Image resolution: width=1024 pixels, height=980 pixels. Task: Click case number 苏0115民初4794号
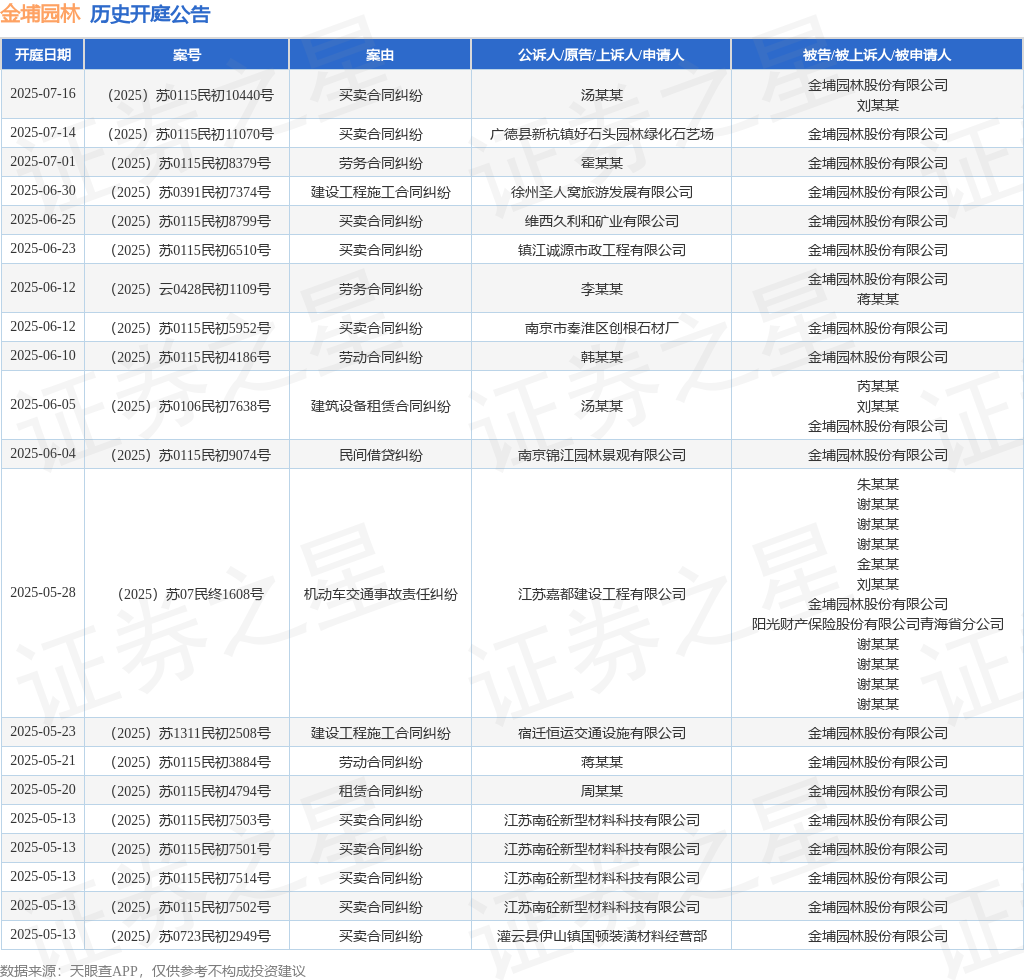pyautogui.click(x=191, y=791)
